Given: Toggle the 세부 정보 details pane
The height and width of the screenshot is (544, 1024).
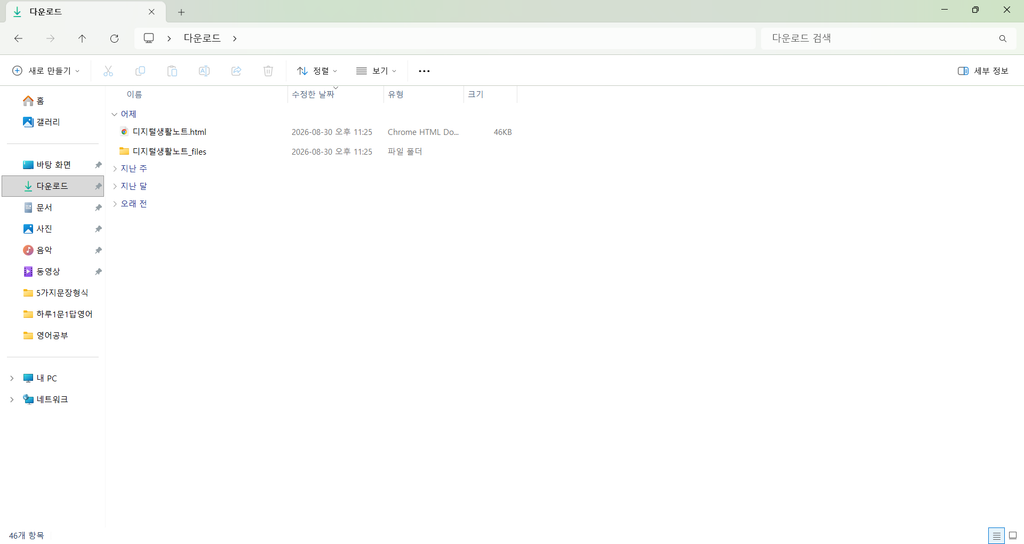Looking at the screenshot, I should coord(983,71).
